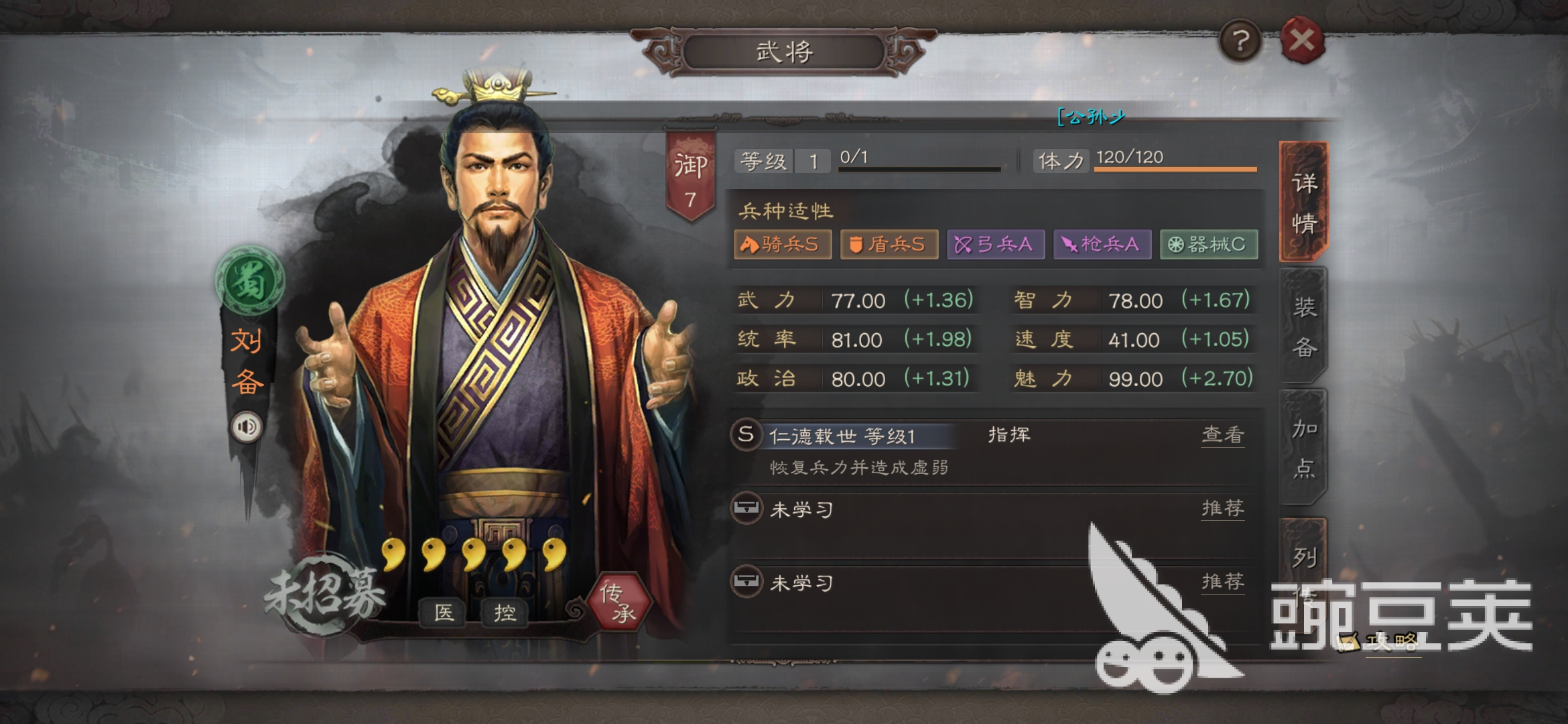Tap the 医 tag under the portrait
Viewport: 1568px width, 724px height.
[444, 612]
